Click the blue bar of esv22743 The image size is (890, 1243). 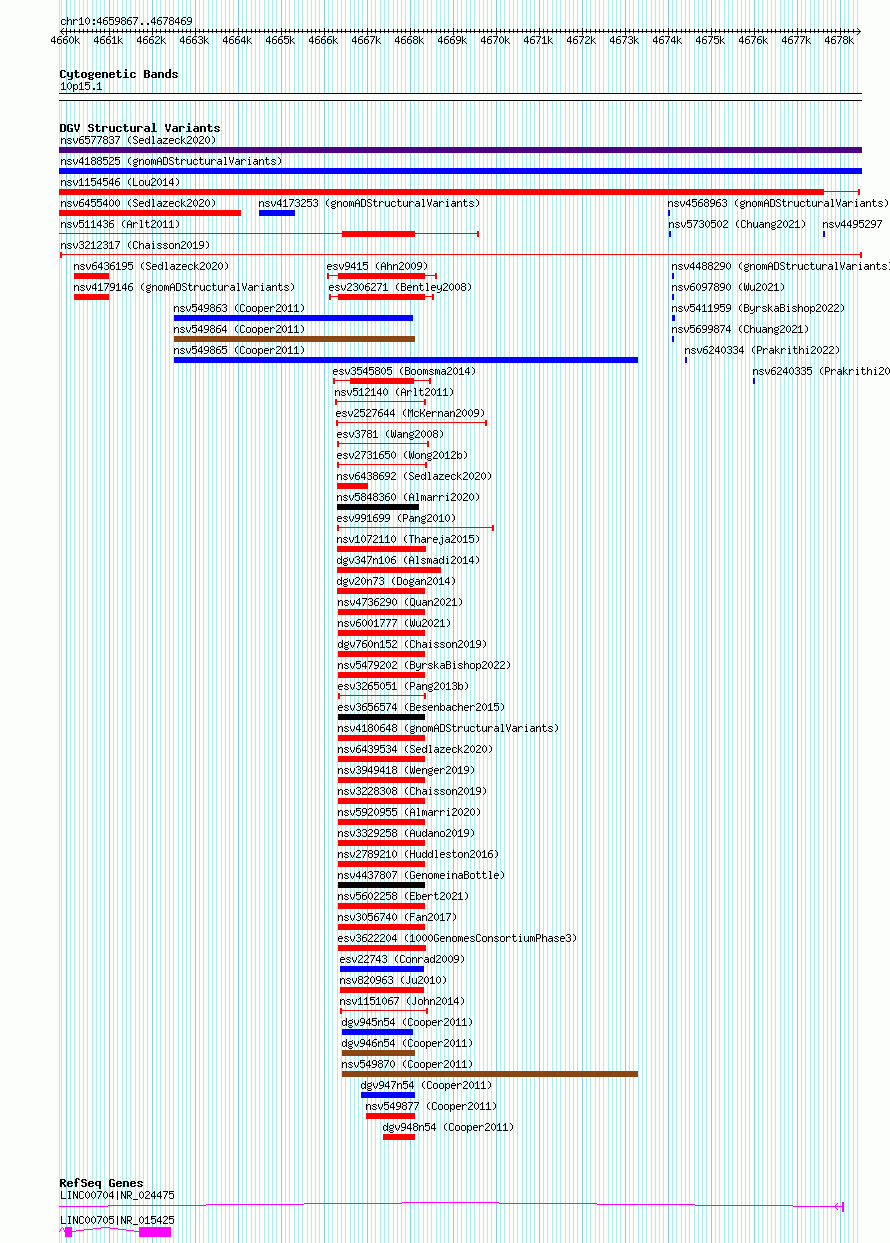[x=382, y=969]
